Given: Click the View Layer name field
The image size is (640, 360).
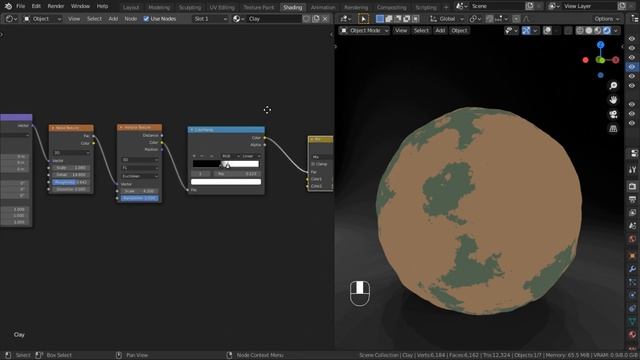Looking at the screenshot, I should (x=589, y=6).
